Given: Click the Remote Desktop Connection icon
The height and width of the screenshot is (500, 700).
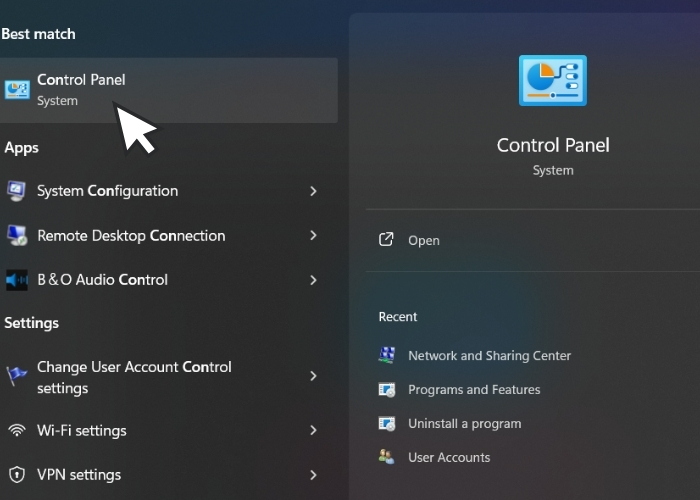Looking at the screenshot, I should pyautogui.click(x=17, y=236).
